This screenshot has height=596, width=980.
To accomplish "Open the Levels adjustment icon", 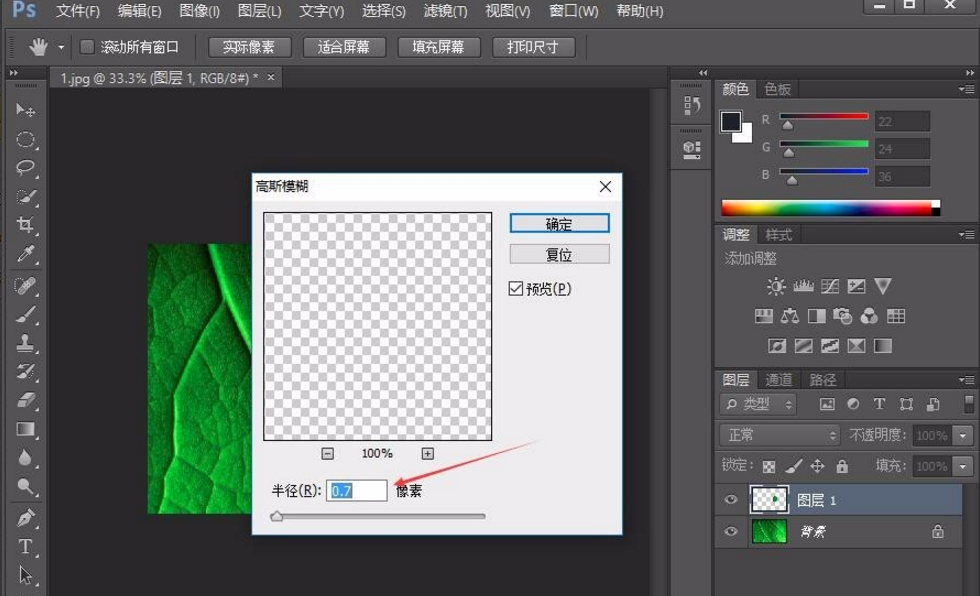I will [803, 286].
